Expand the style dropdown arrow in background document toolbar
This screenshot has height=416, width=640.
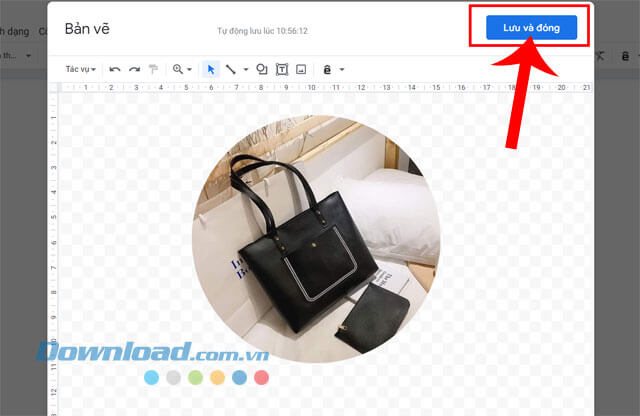coord(28,56)
